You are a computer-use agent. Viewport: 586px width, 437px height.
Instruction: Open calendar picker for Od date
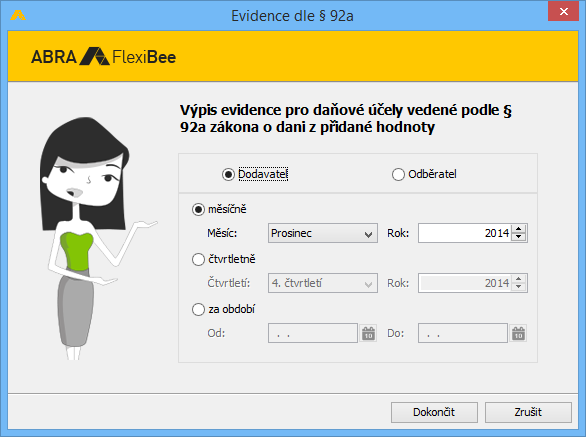coord(368,333)
